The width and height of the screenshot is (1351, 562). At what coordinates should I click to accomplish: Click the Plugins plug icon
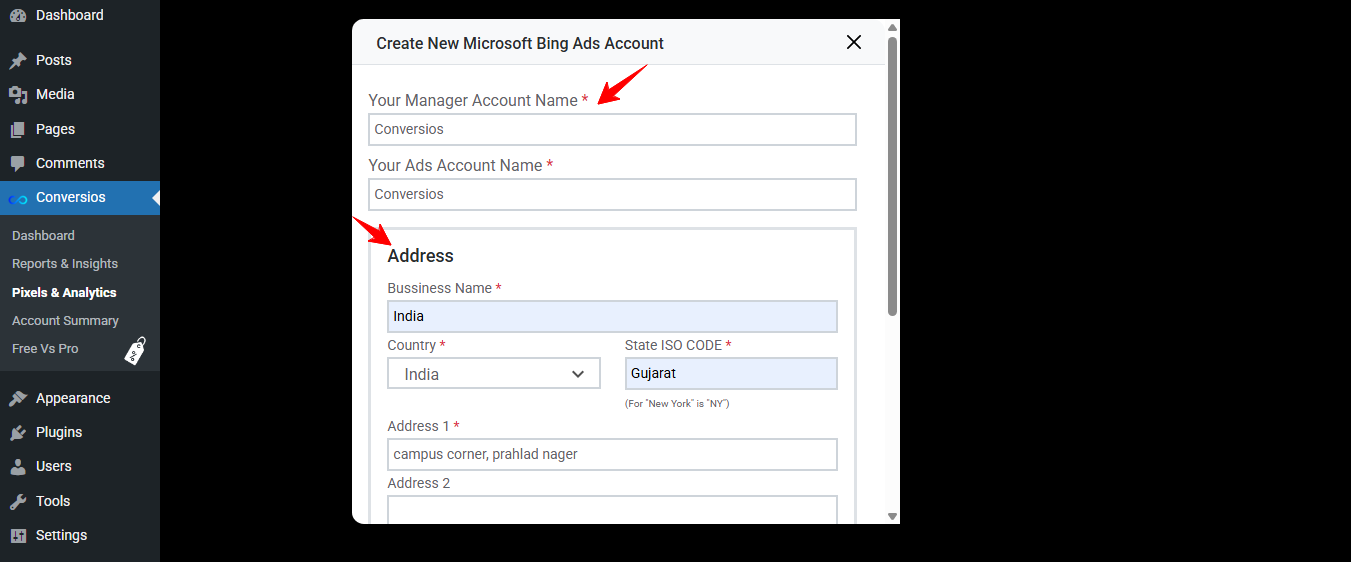[x=18, y=432]
